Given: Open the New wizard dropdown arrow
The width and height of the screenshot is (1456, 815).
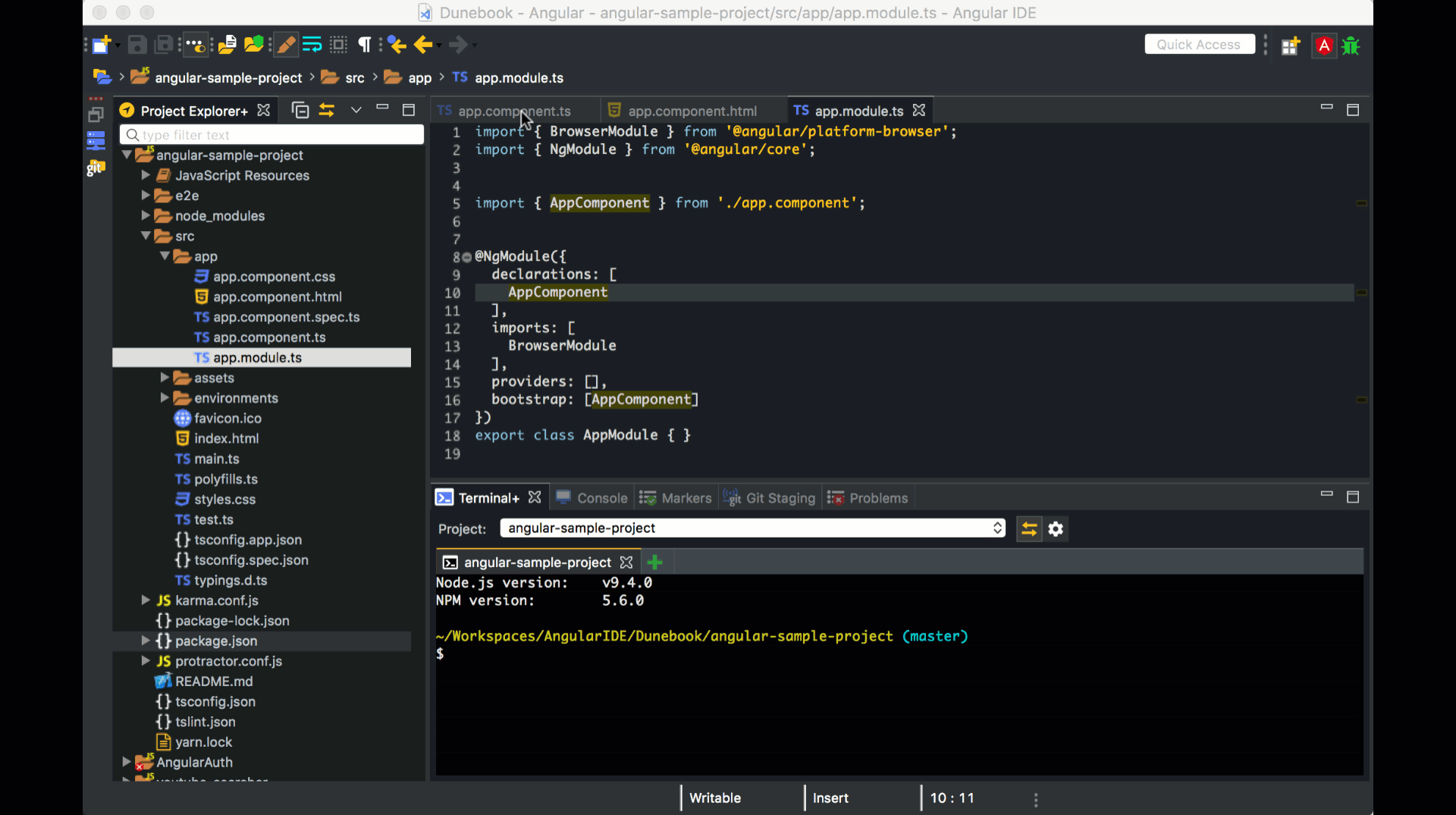Looking at the screenshot, I should click(x=118, y=45).
